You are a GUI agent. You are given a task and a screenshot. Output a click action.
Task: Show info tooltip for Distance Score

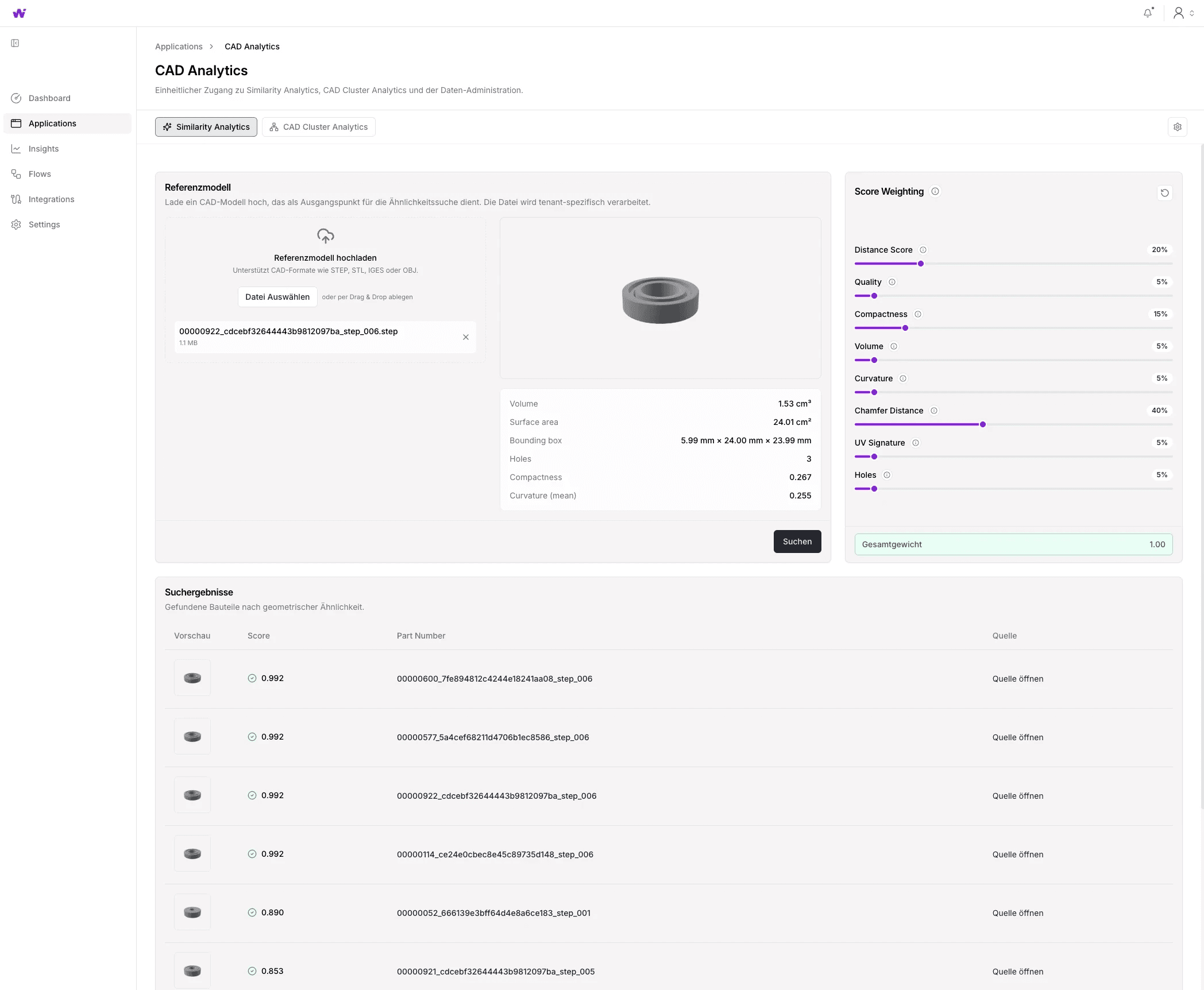click(x=923, y=250)
